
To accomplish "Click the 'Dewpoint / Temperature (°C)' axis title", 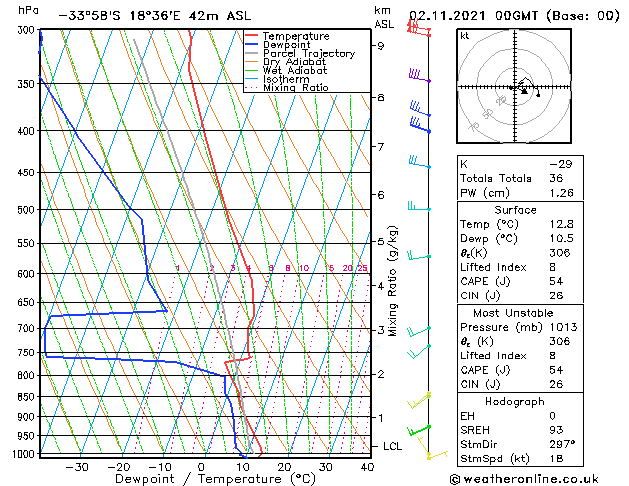I will 215,479.
